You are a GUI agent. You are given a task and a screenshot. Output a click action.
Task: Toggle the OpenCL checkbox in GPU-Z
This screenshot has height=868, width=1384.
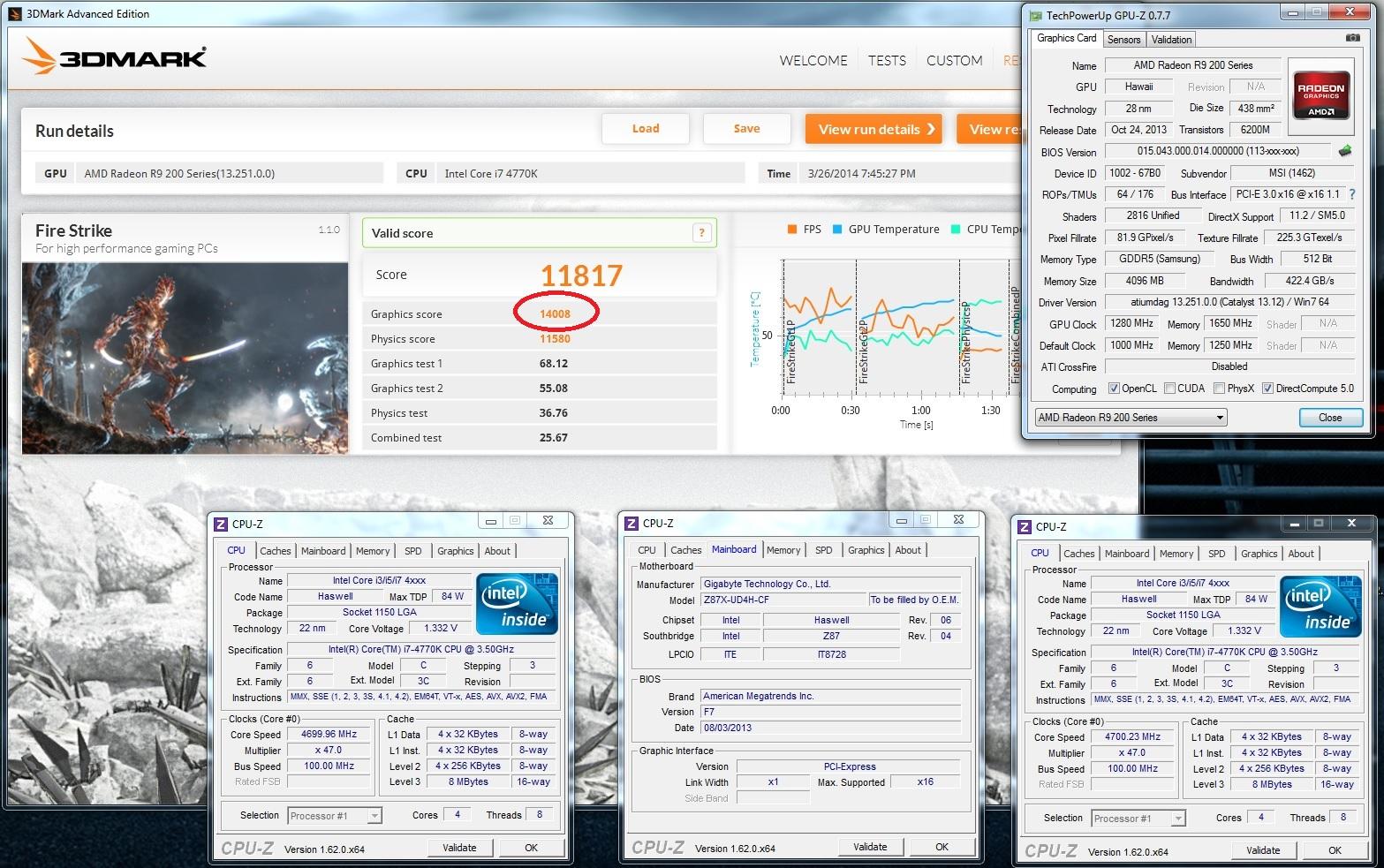click(x=1114, y=389)
